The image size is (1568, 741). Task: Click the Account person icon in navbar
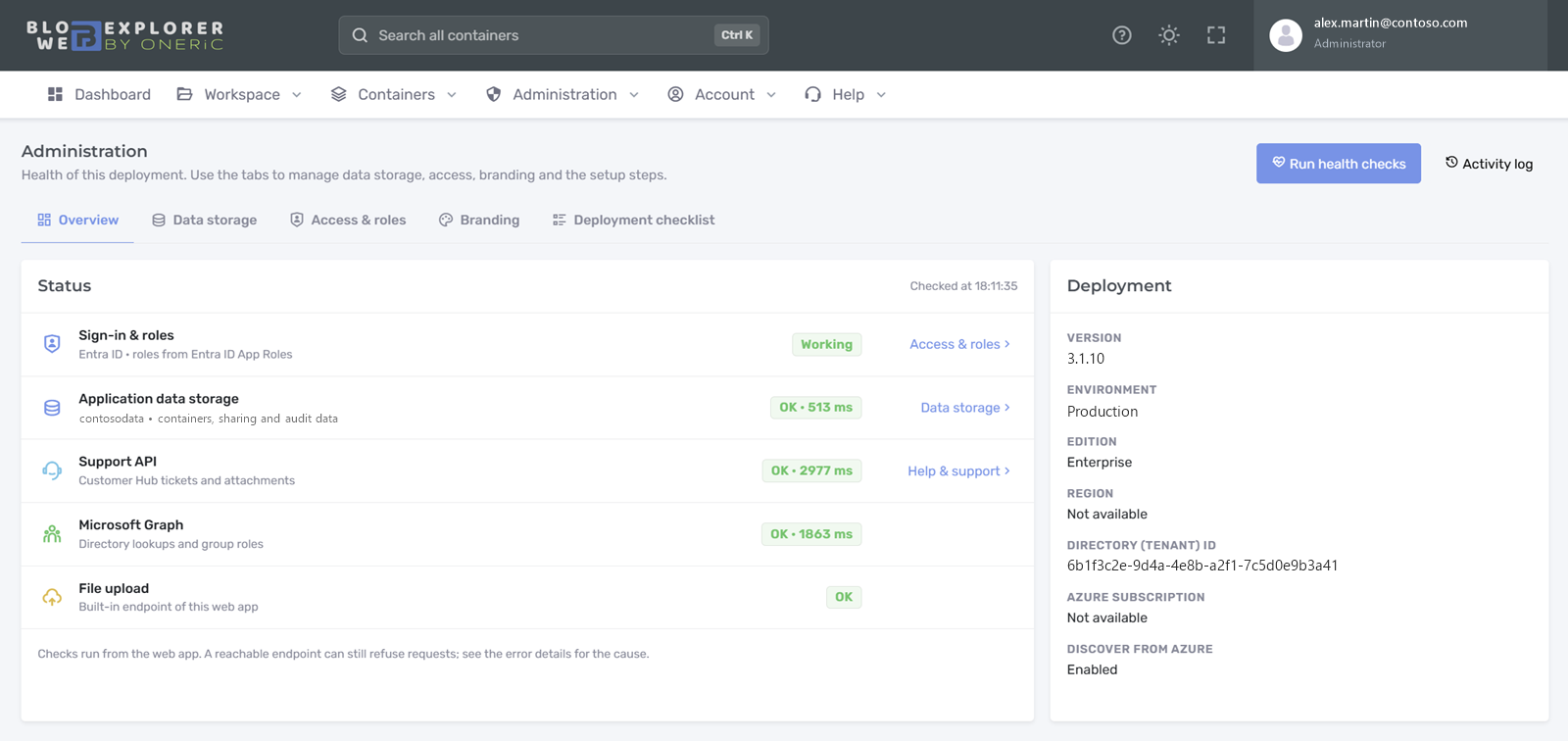[675, 94]
